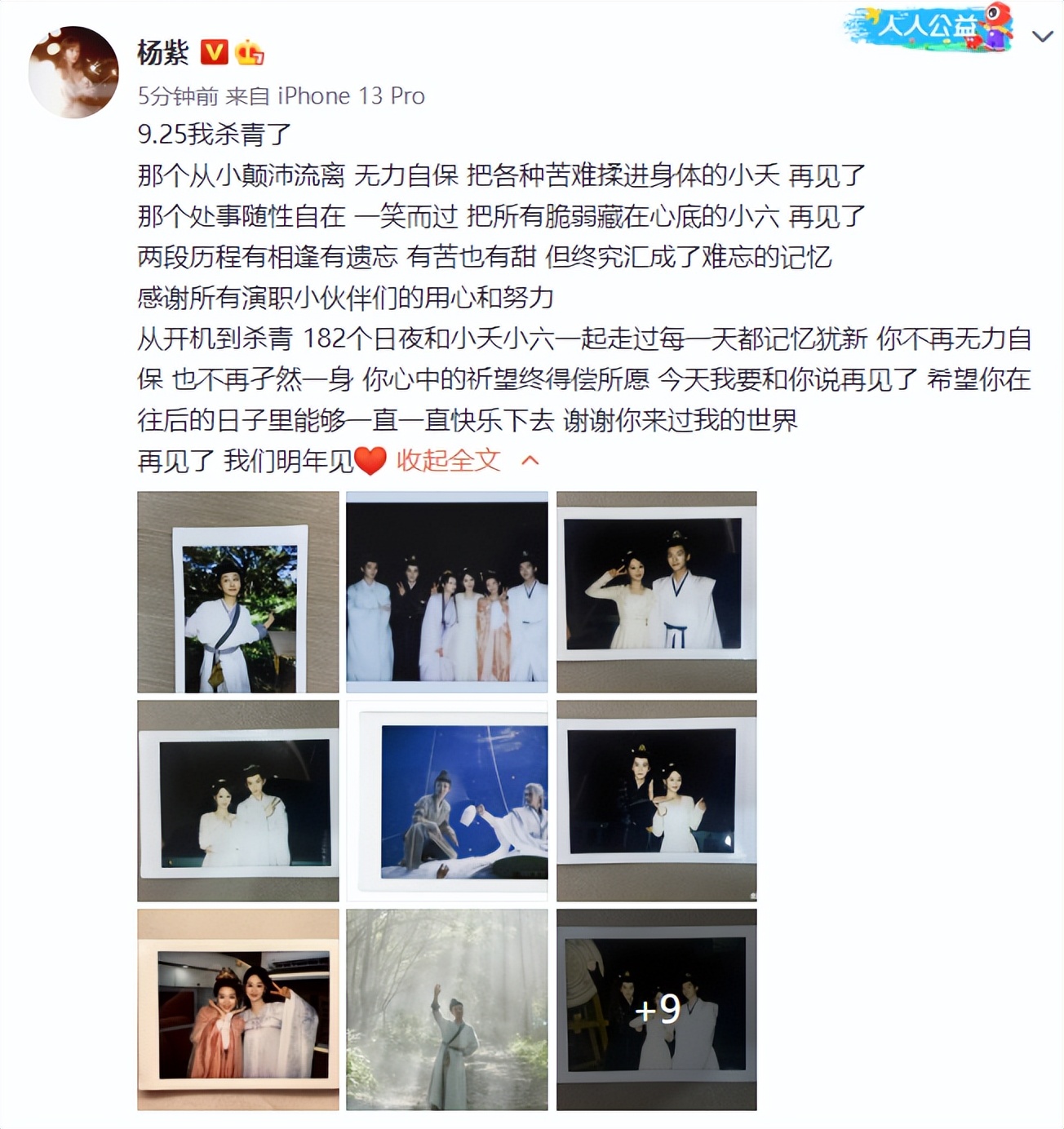The width and height of the screenshot is (1064, 1129).
Task: Open the top-right couple polaroid on dark background
Action: (x=657, y=592)
